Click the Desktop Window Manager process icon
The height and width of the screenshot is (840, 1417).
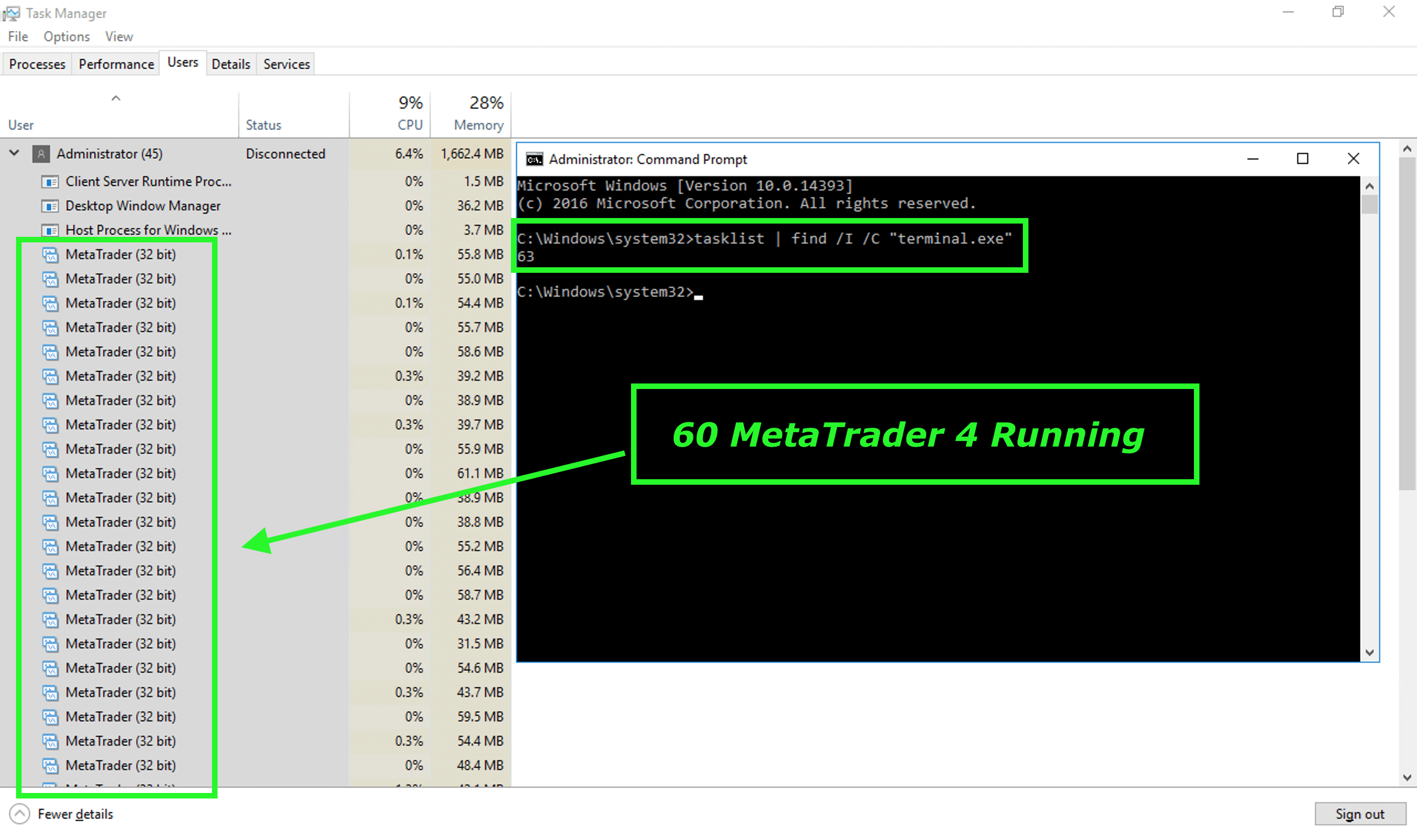tap(50, 206)
